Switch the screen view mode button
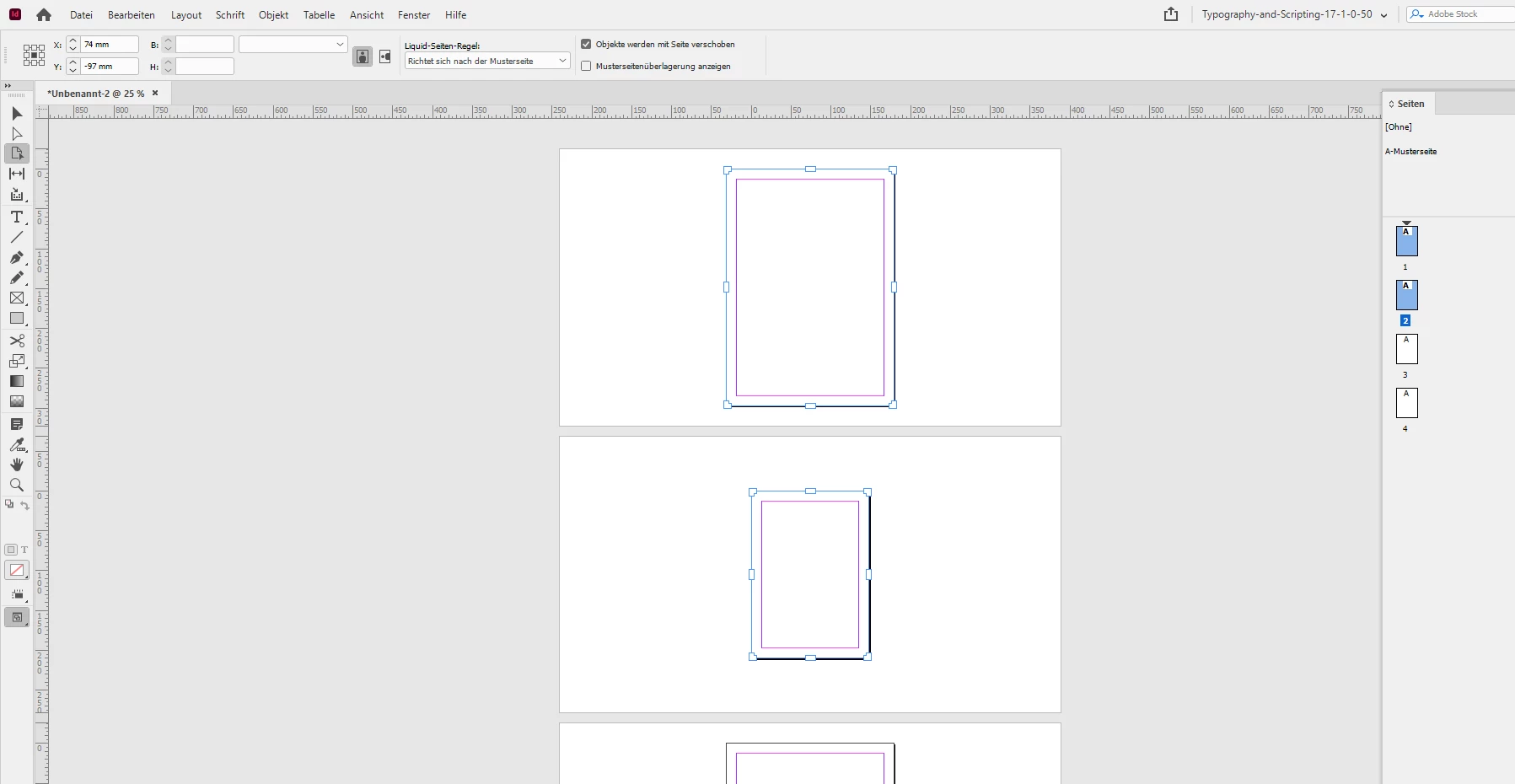The image size is (1515, 784). [x=17, y=617]
